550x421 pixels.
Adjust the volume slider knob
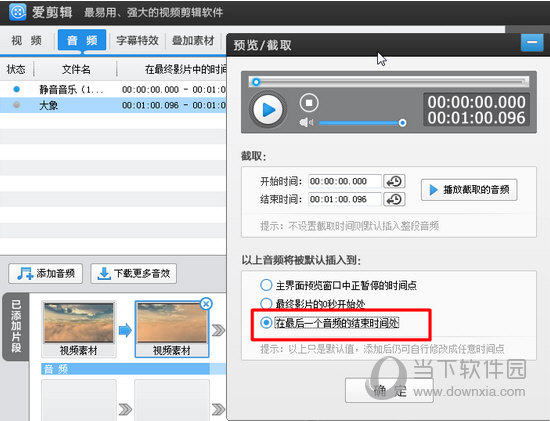pos(402,123)
